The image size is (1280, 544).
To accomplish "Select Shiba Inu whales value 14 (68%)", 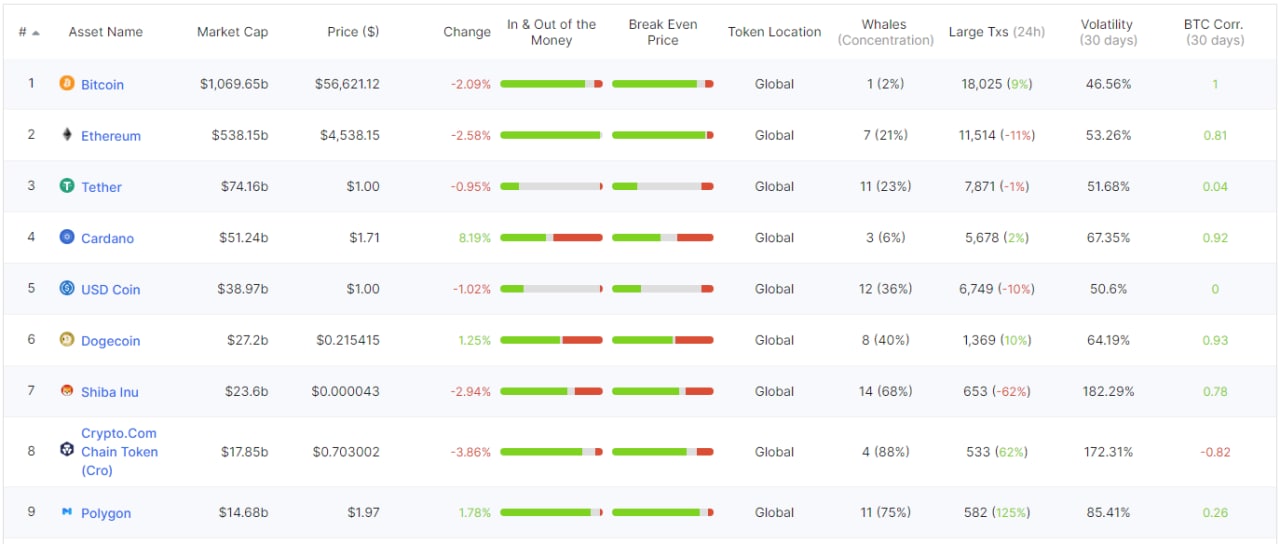I will [x=885, y=391].
